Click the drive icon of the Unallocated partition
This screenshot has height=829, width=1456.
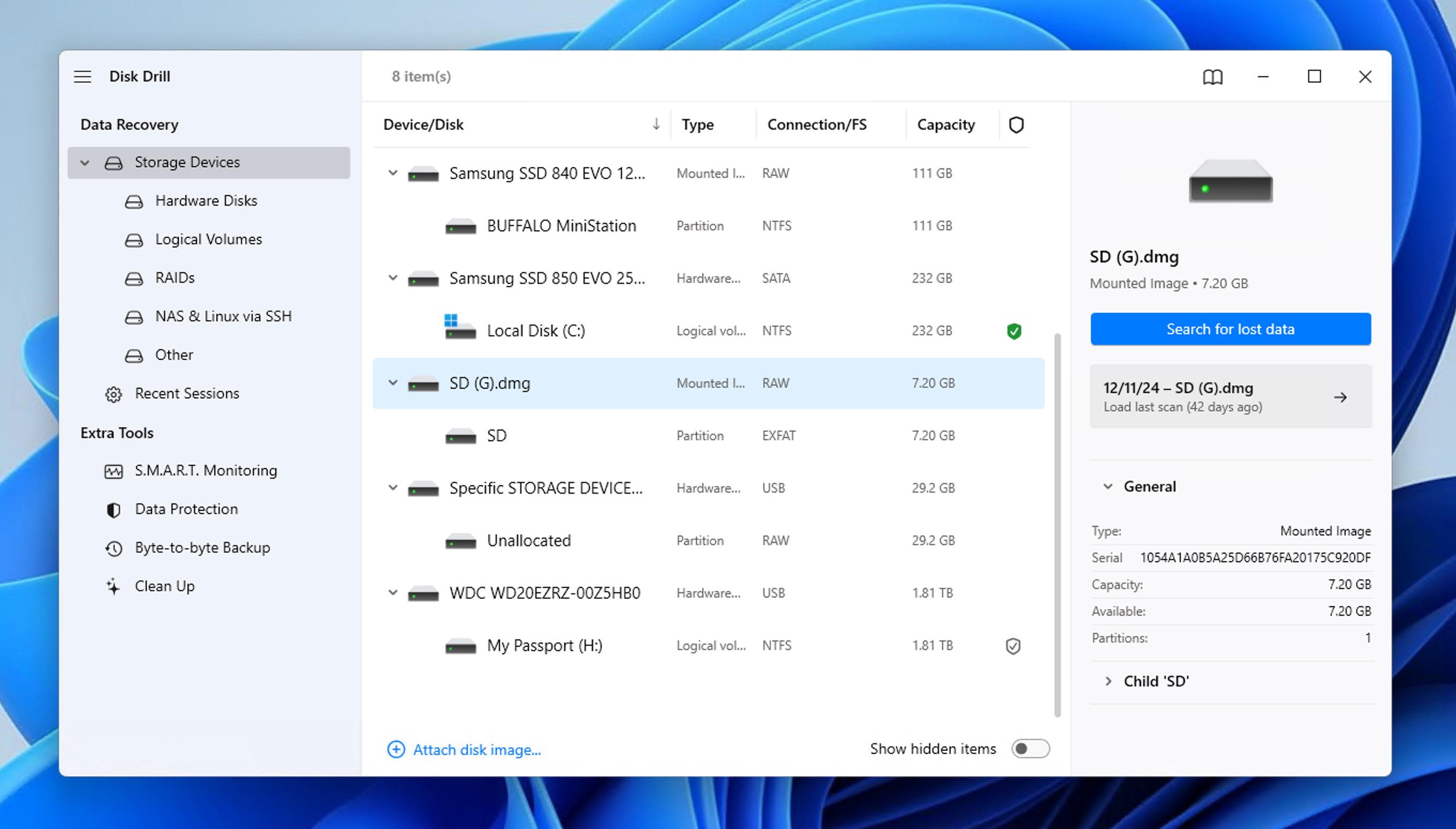[460, 541]
